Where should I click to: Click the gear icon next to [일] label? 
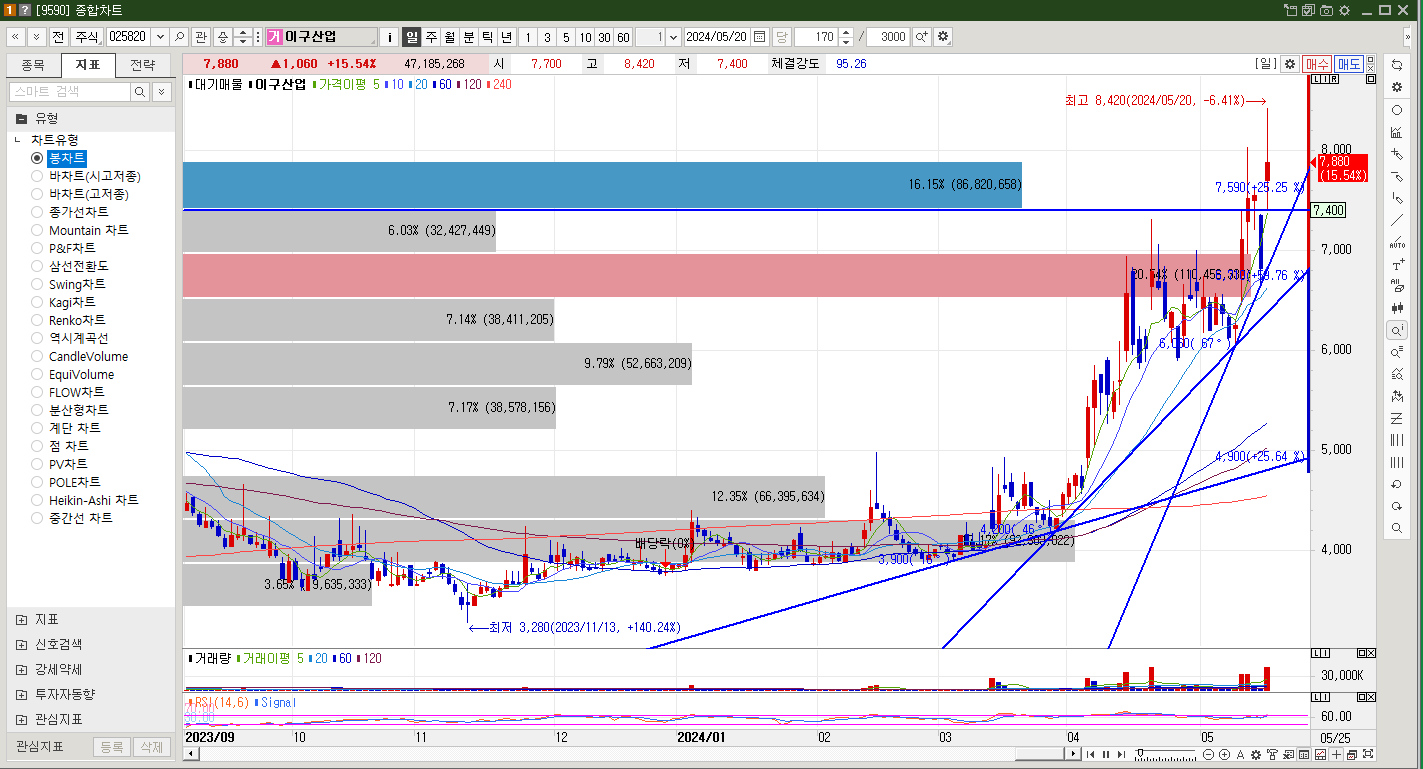pos(1289,63)
